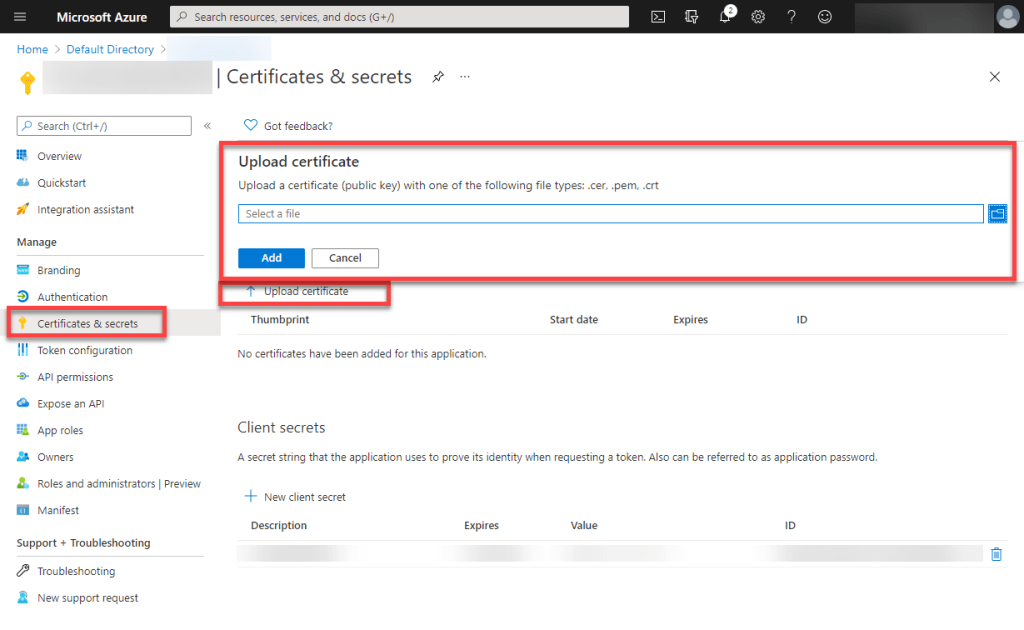View portal notifications
1024x630 pixels.
(722, 16)
